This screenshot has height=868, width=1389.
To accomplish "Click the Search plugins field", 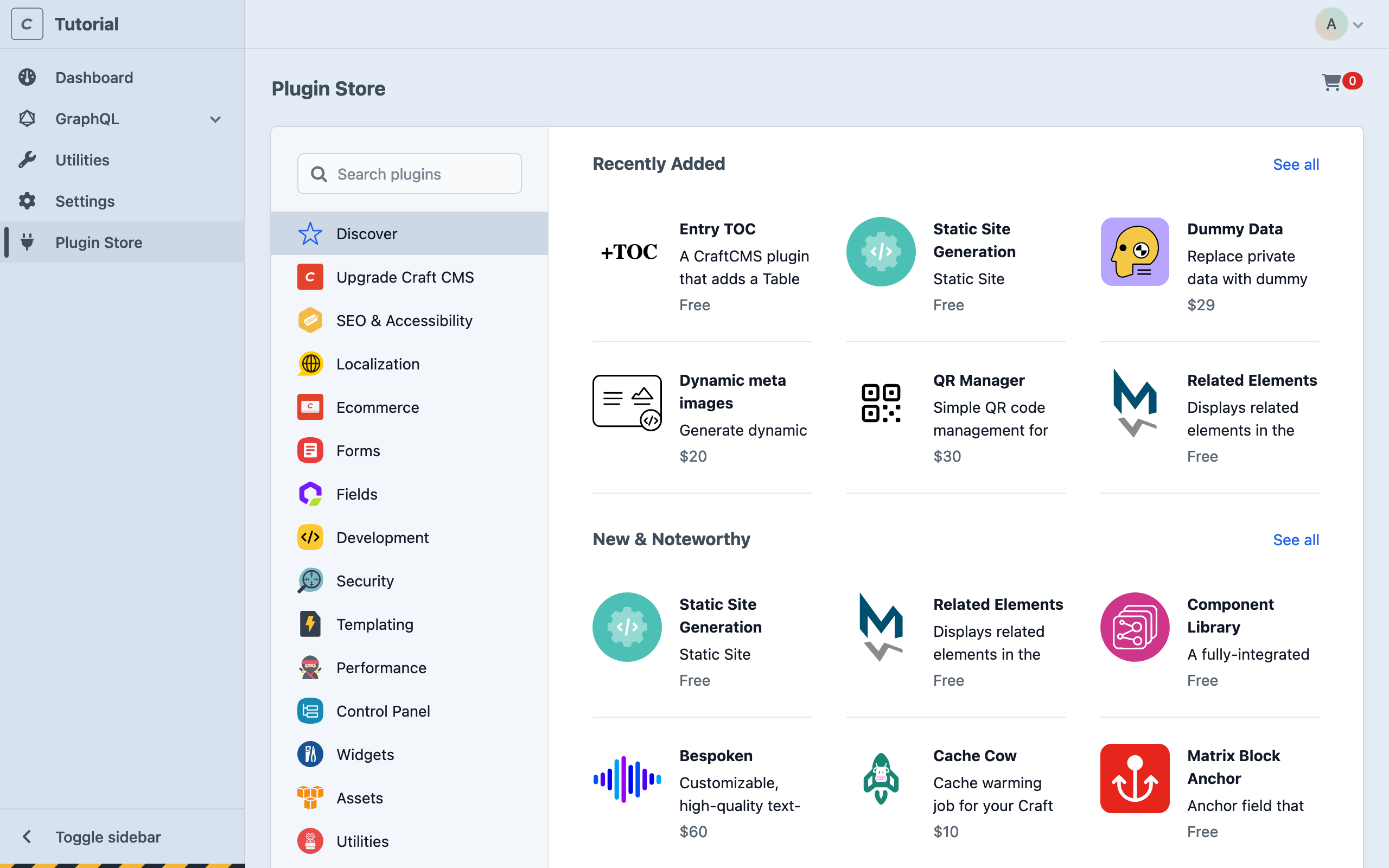I will coord(409,174).
